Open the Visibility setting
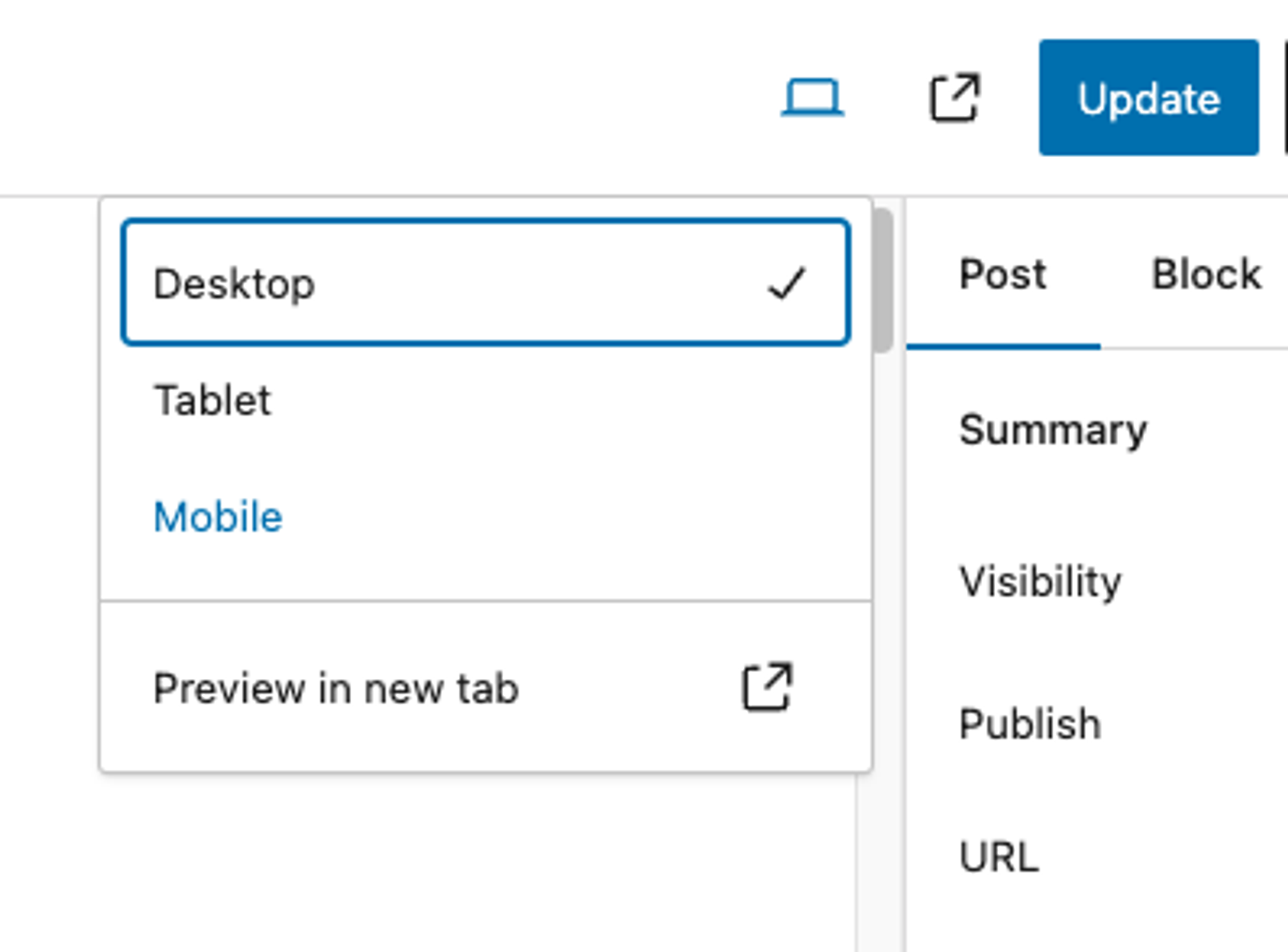 click(x=1040, y=582)
